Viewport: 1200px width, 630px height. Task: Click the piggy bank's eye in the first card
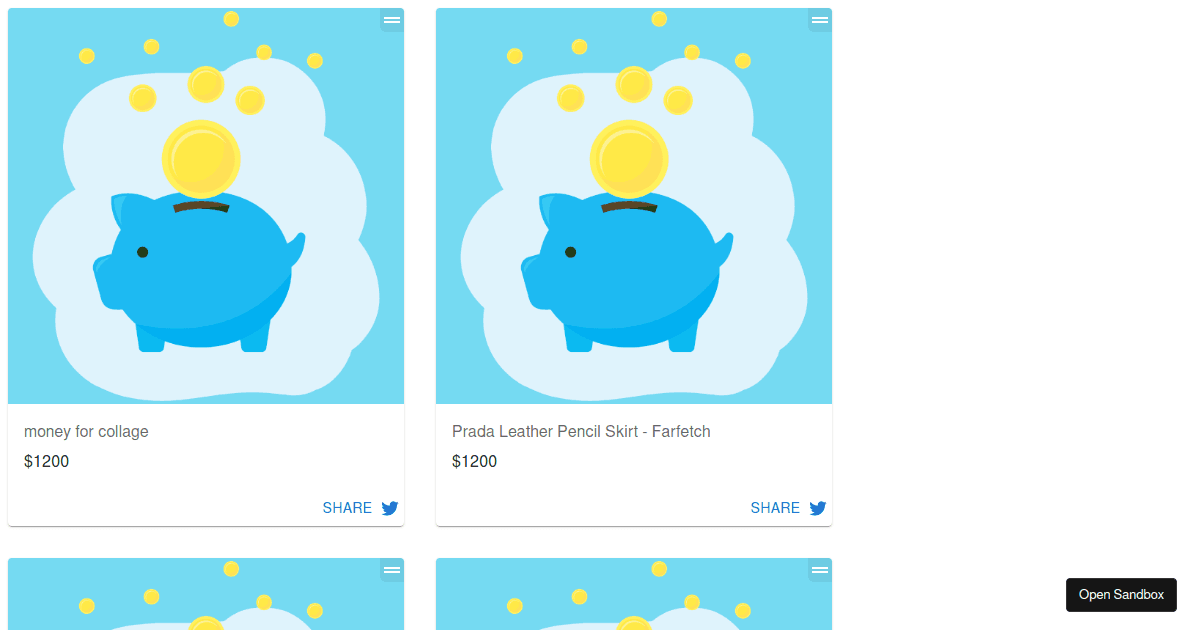tap(142, 252)
